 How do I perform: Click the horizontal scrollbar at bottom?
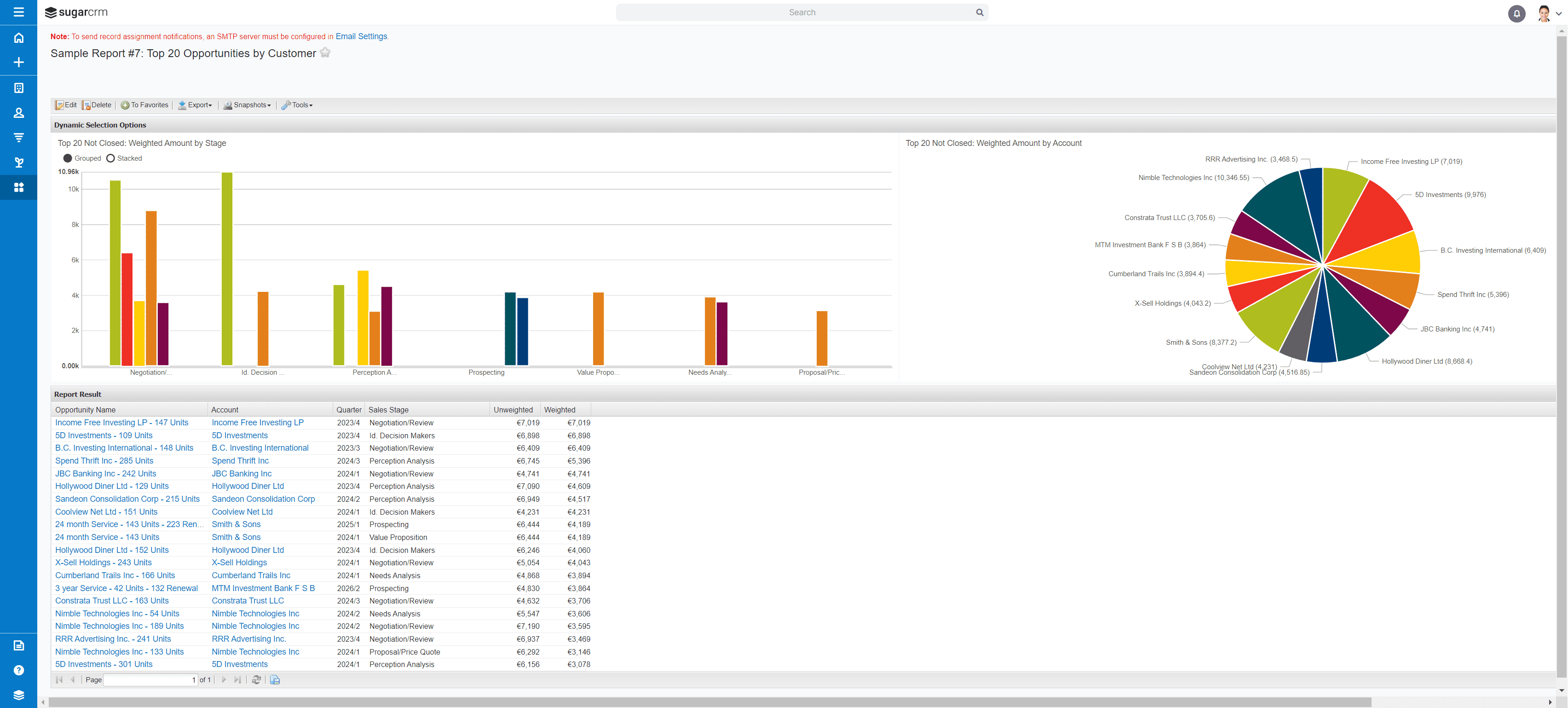click(709, 702)
